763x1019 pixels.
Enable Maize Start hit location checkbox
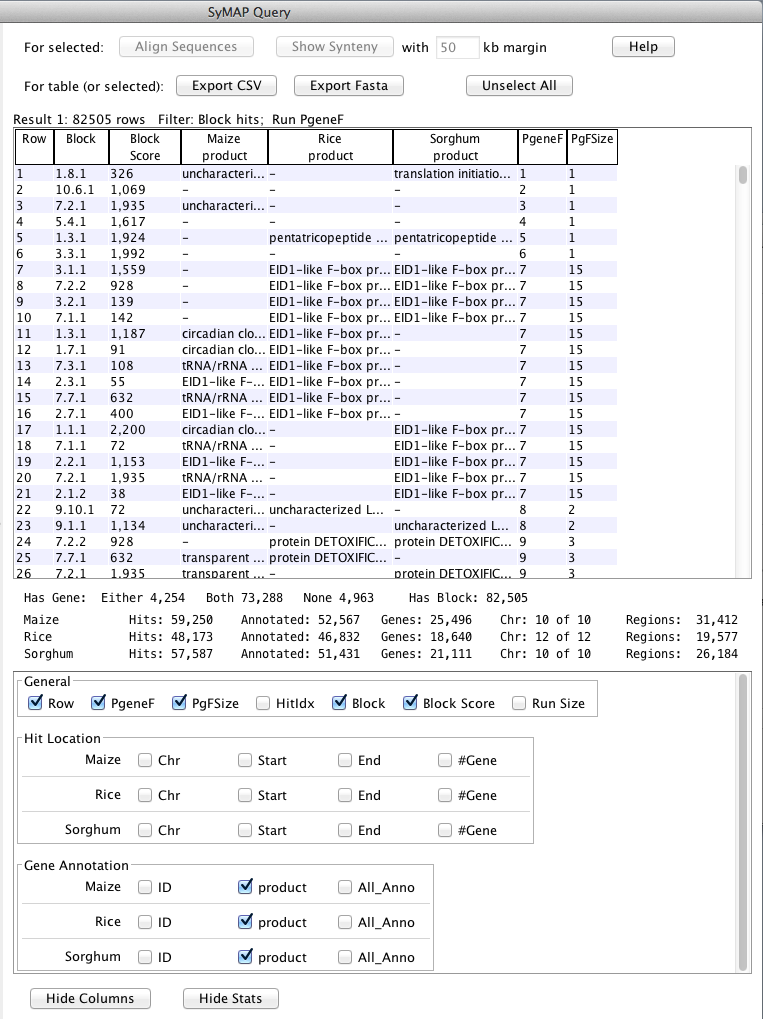[244, 760]
